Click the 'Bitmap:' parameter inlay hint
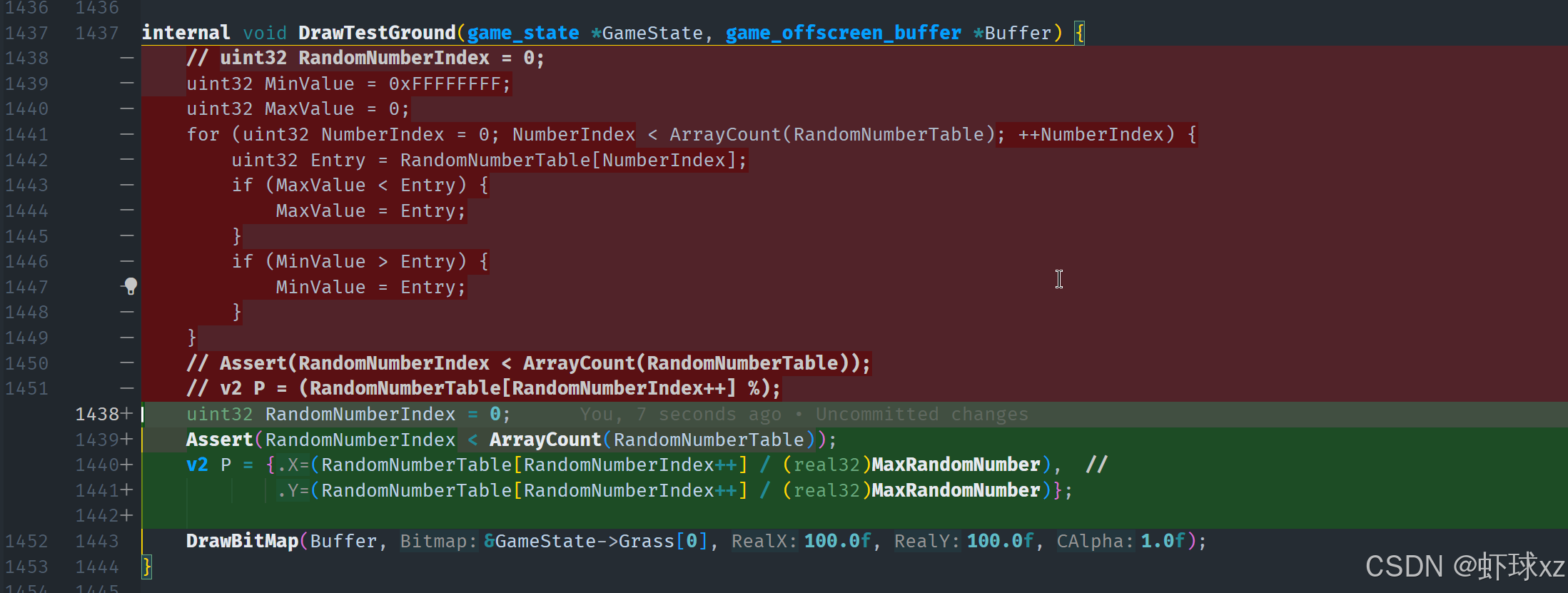Screen dimensions: 1568x593 pos(437,541)
